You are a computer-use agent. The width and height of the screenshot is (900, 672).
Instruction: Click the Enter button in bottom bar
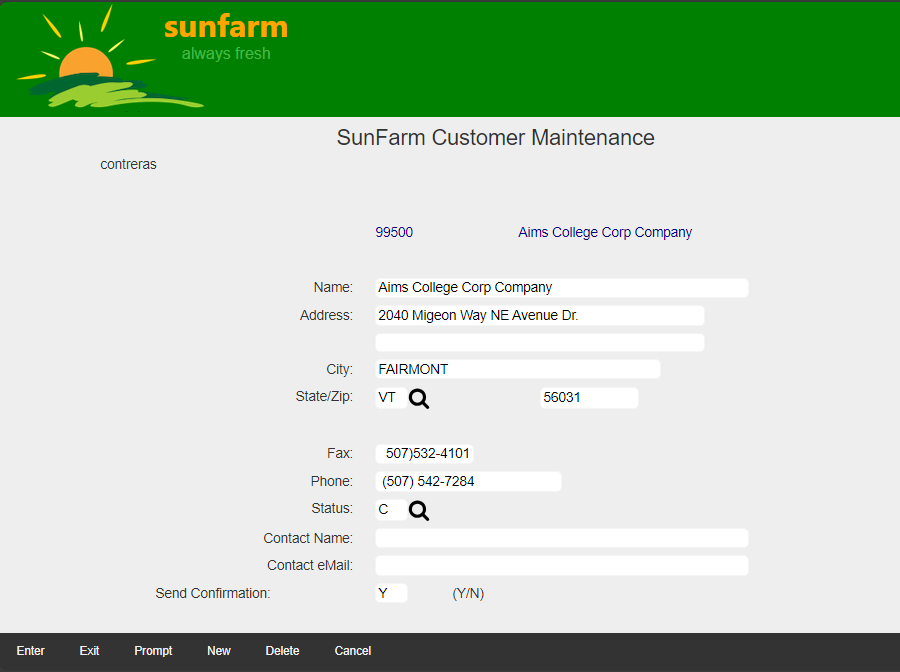(x=30, y=651)
